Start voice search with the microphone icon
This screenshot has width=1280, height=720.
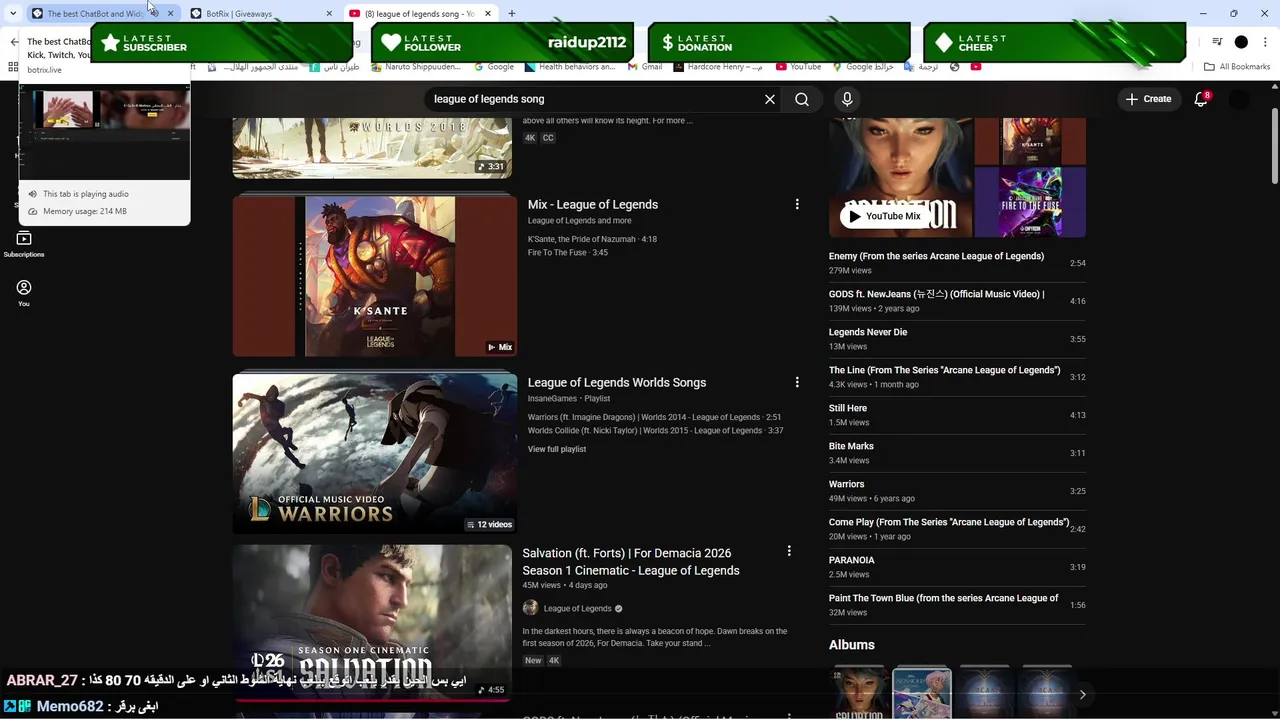pyautogui.click(x=847, y=99)
